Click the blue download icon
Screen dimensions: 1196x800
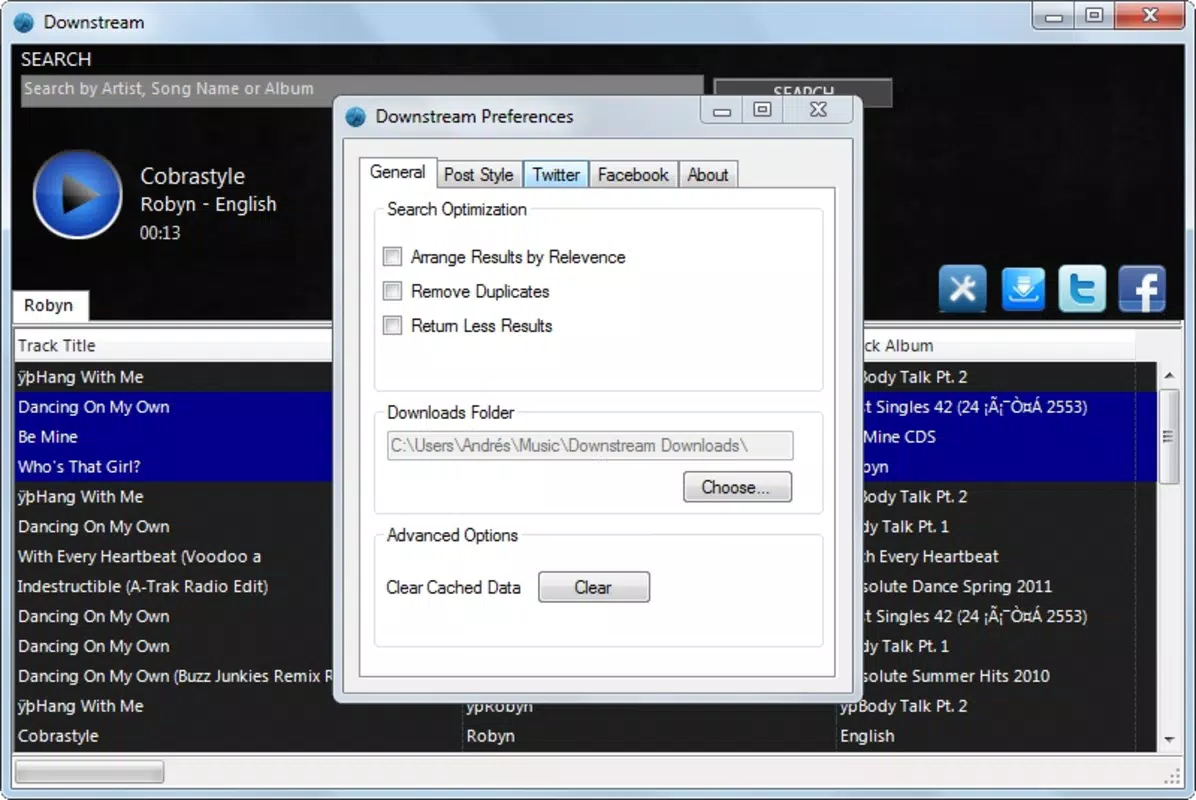click(x=1022, y=289)
